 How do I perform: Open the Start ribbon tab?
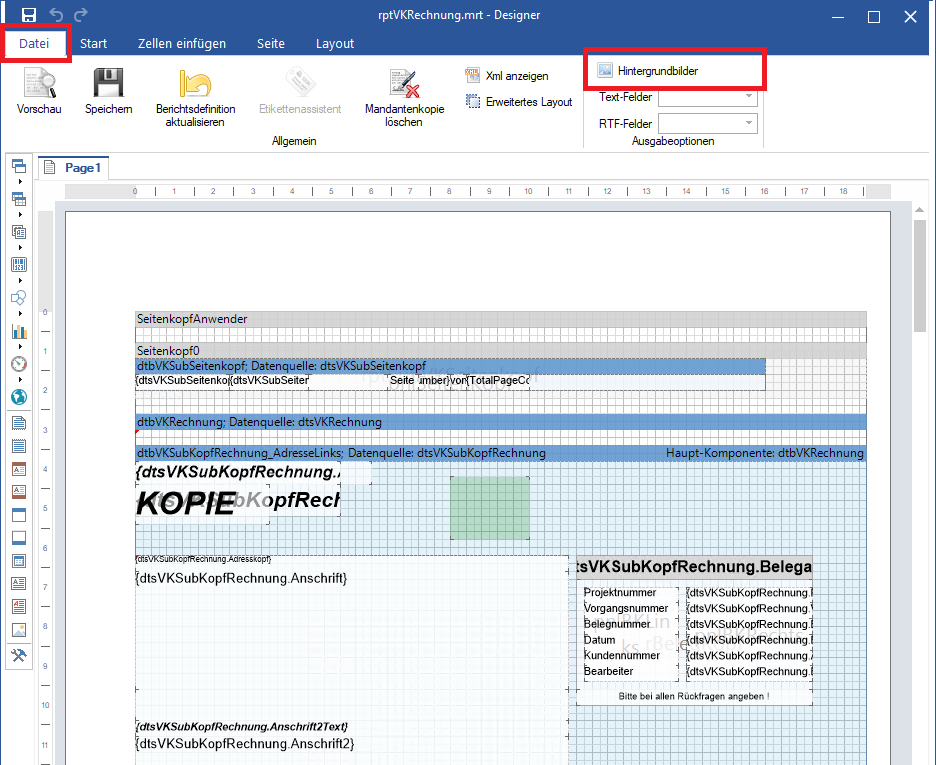[94, 44]
